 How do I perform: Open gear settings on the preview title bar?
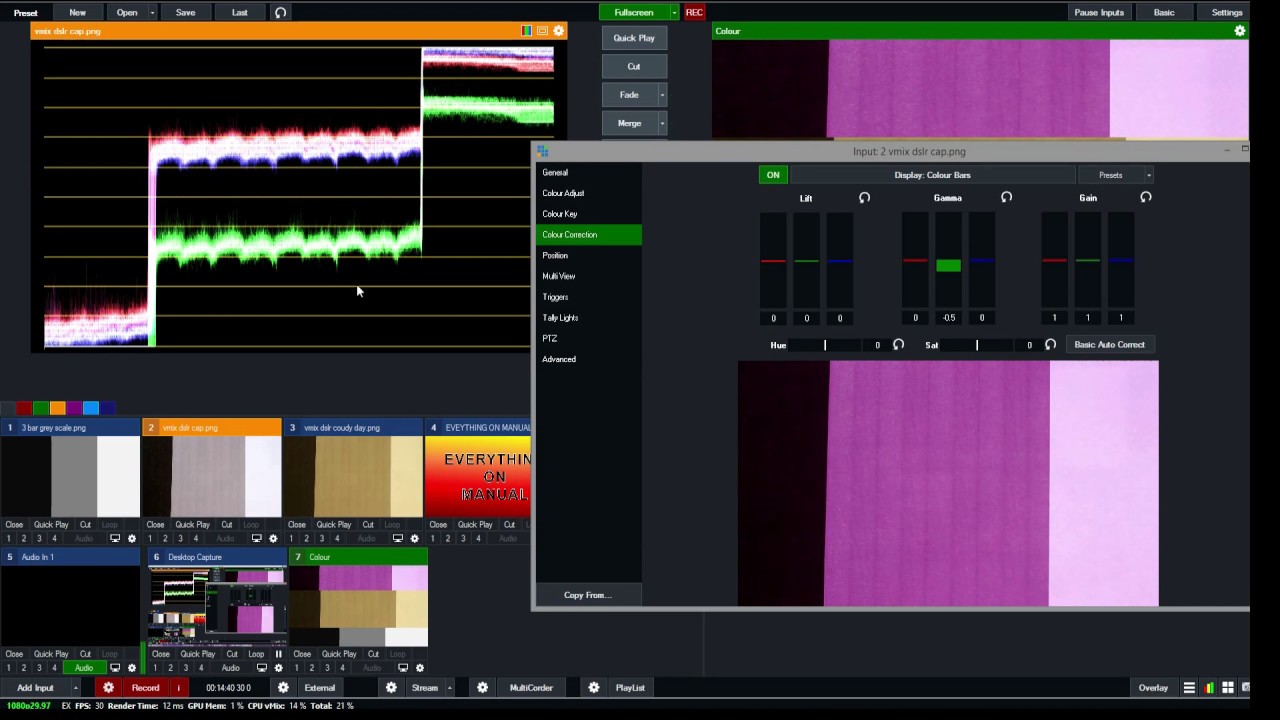pyautogui.click(x=559, y=31)
